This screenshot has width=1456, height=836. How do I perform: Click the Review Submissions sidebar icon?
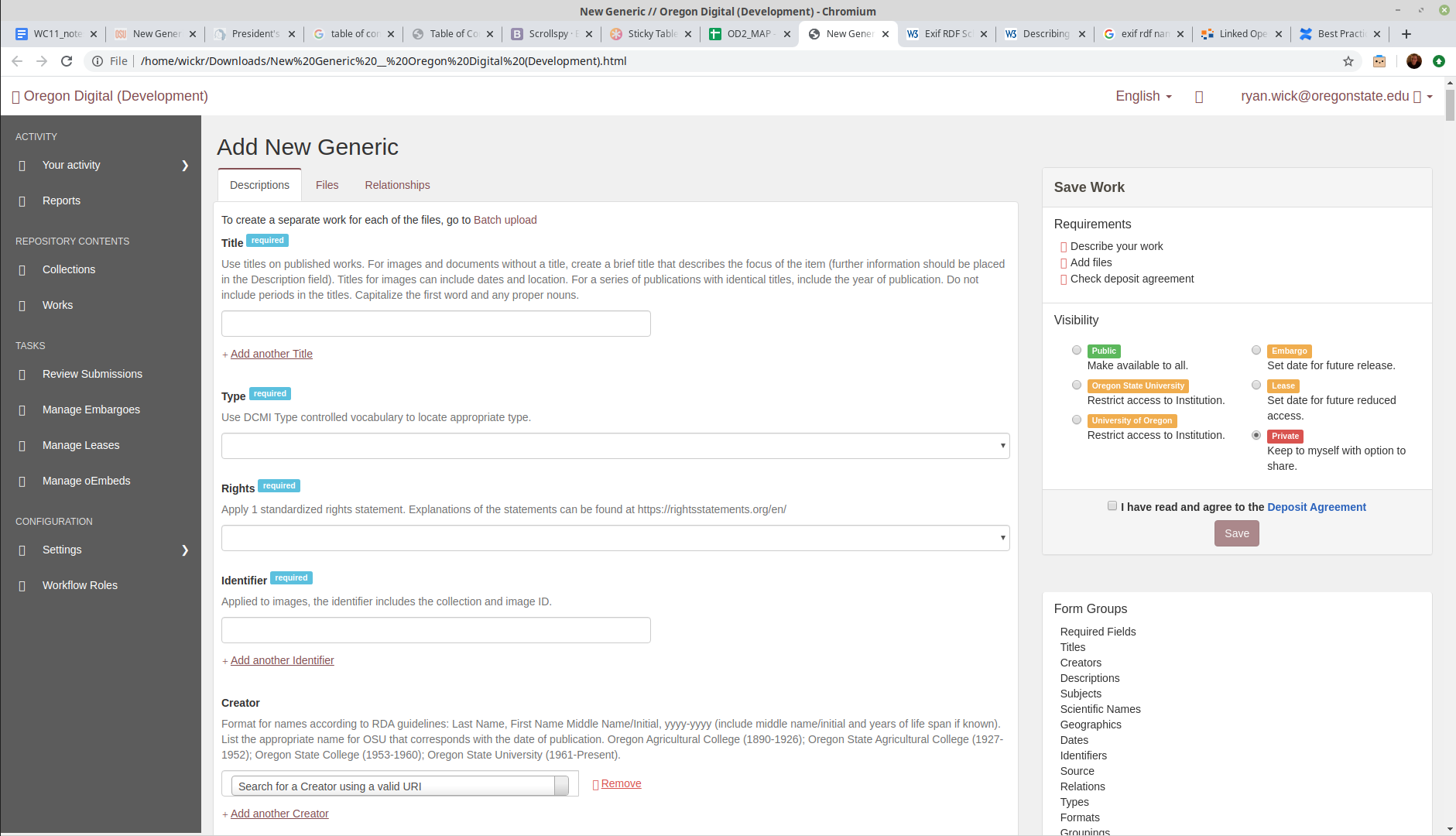coord(22,375)
